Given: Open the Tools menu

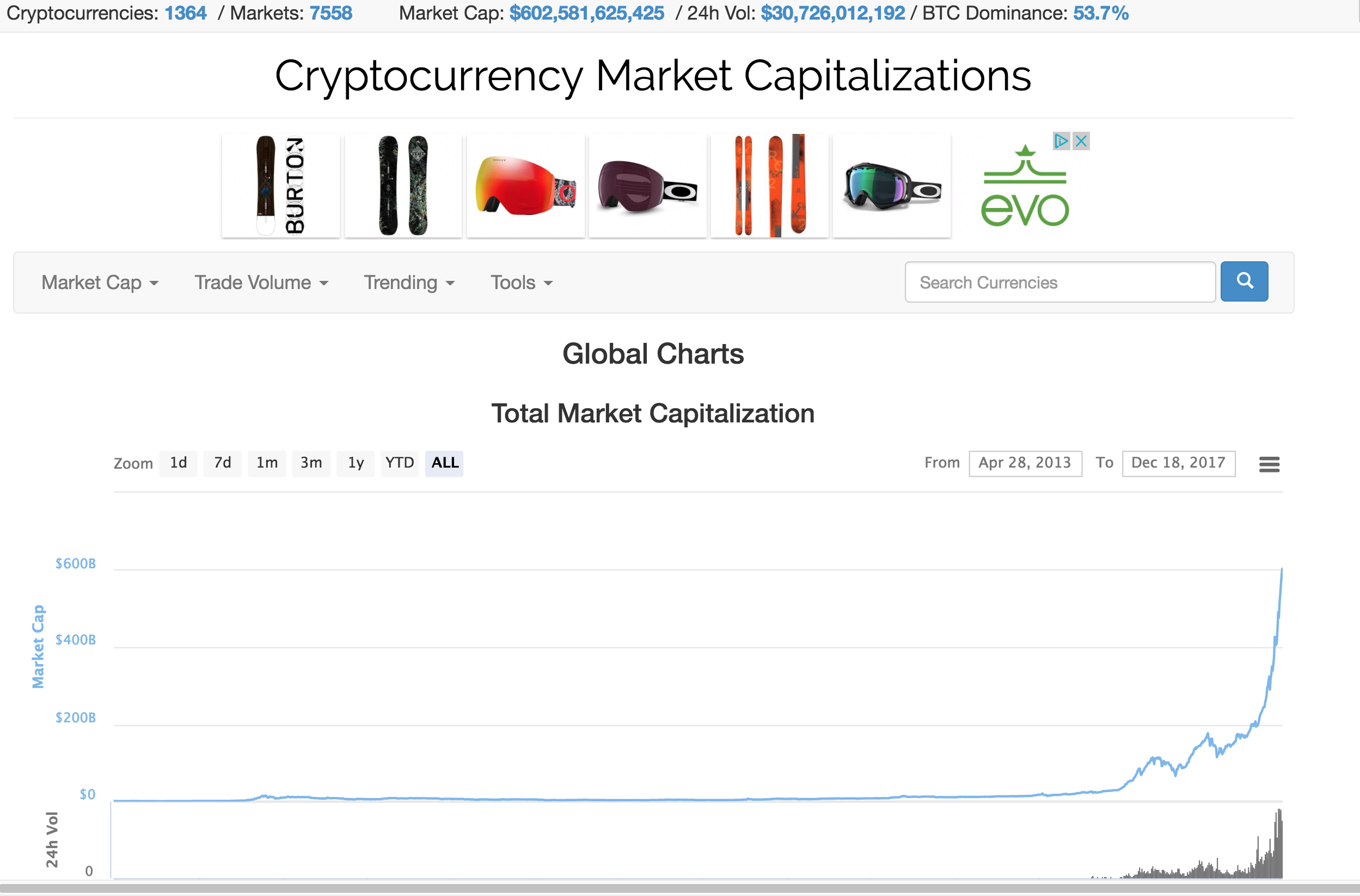Looking at the screenshot, I should (522, 283).
